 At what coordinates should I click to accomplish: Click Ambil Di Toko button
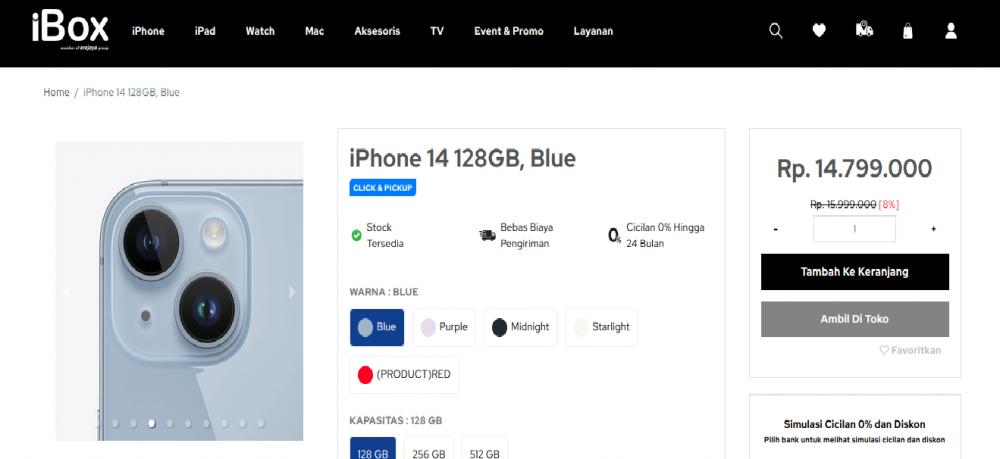coord(855,319)
